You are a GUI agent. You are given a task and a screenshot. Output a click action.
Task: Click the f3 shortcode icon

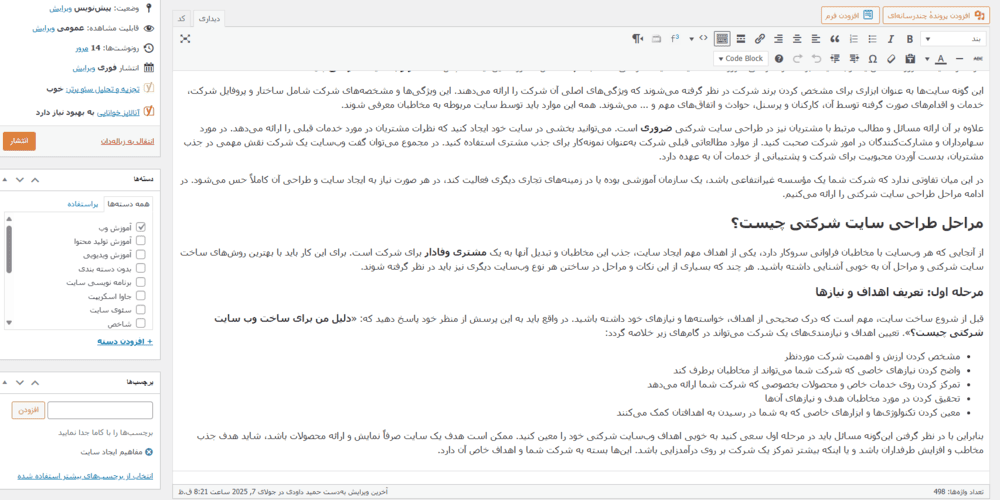point(675,39)
